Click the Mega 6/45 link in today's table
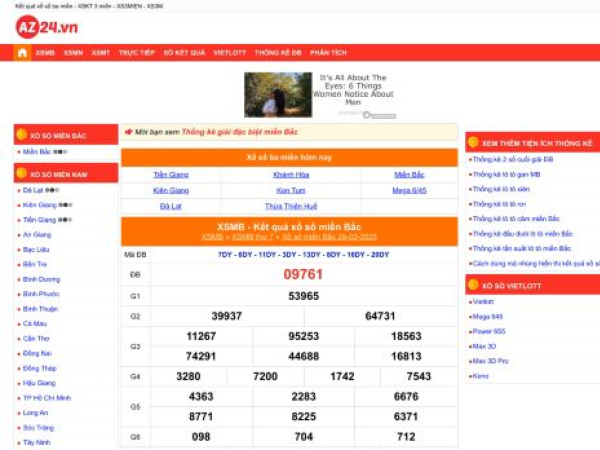The image size is (600, 450). [409, 189]
